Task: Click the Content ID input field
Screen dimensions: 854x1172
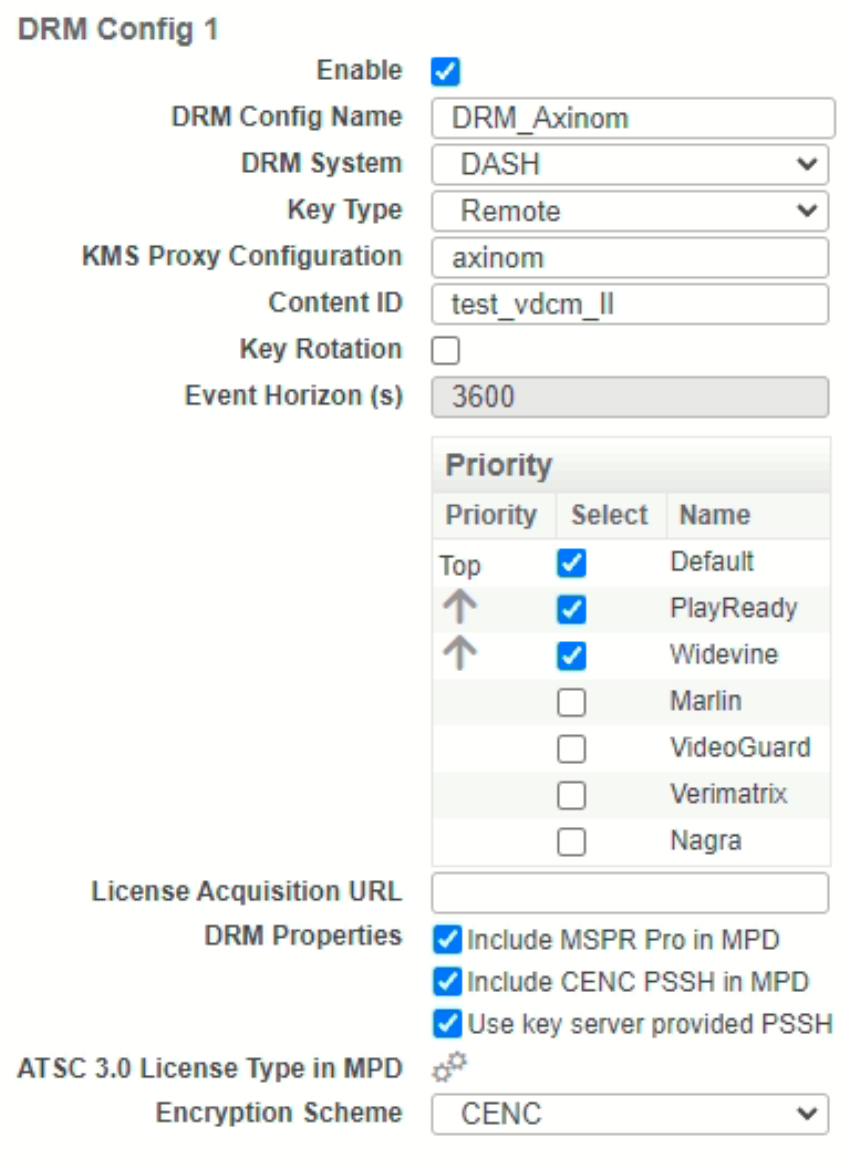Action: [630, 304]
